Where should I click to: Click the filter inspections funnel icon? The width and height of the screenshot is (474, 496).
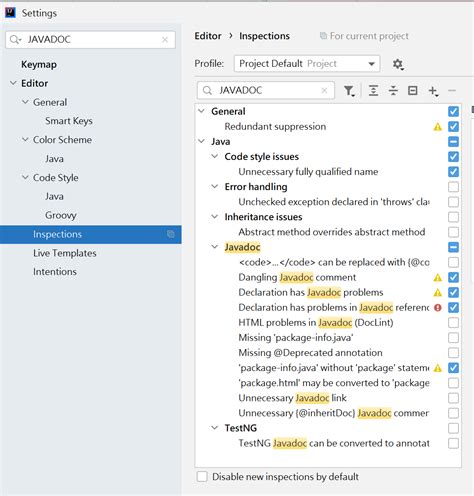tap(349, 91)
